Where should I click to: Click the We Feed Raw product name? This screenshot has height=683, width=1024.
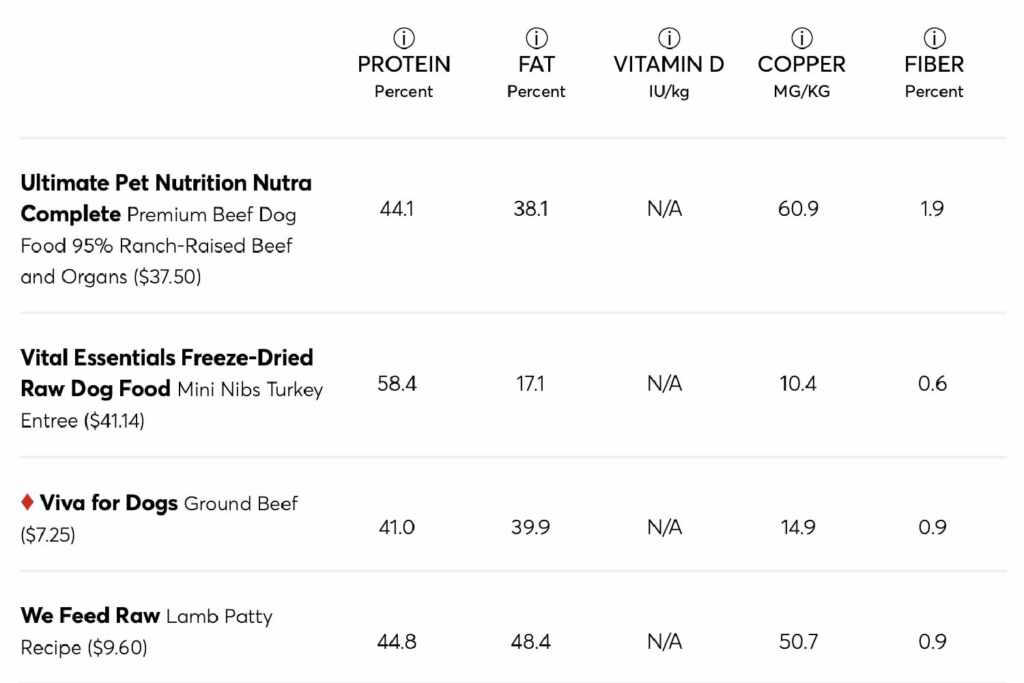(x=90, y=616)
